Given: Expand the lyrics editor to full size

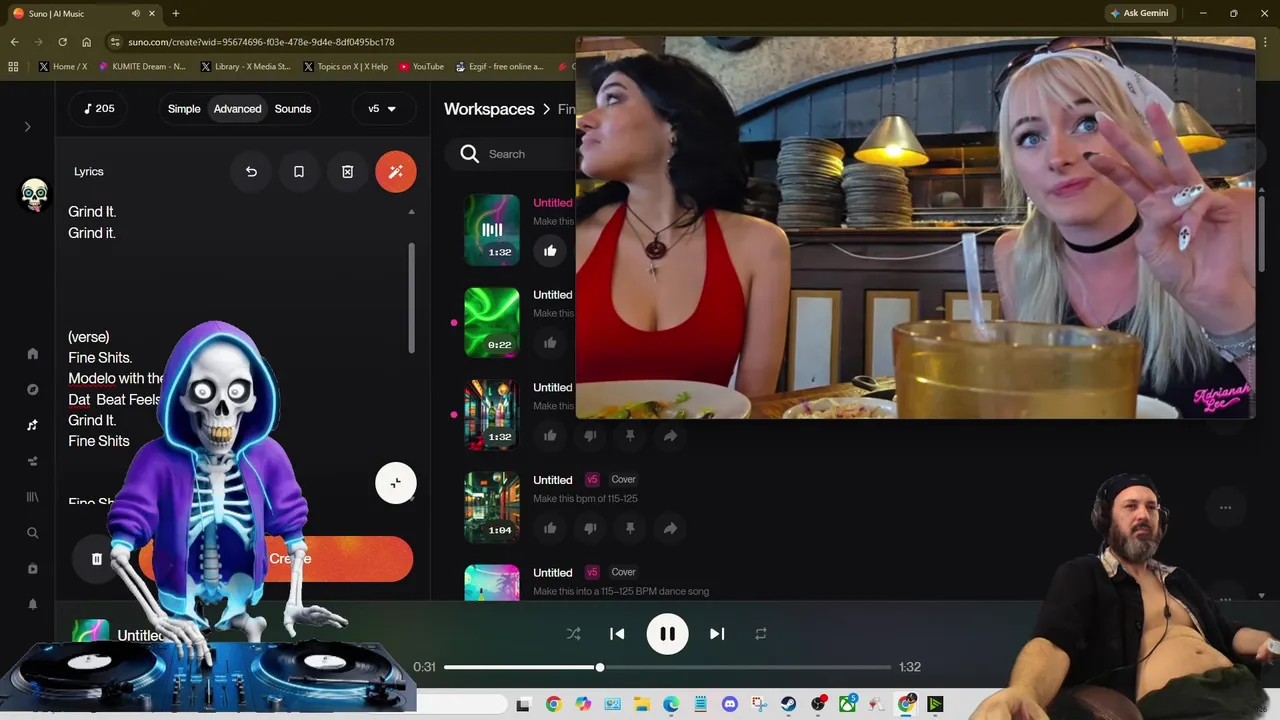Looking at the screenshot, I should click(396, 484).
